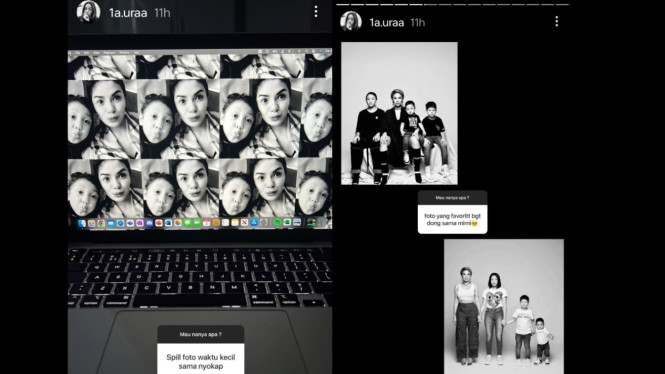665x374 pixels.
Task: Click the '11h' timestamp in the right story
Action: [418, 22]
